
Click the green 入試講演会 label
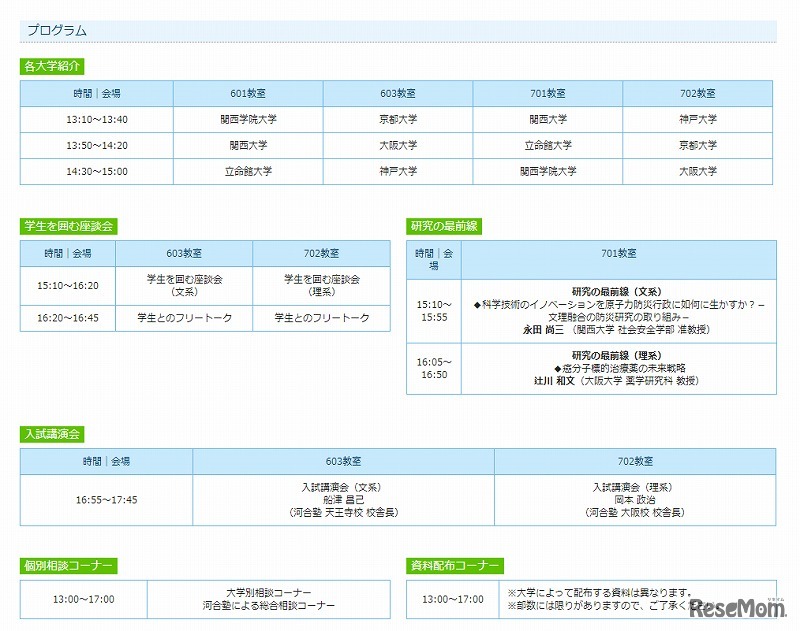pyautogui.click(x=52, y=434)
